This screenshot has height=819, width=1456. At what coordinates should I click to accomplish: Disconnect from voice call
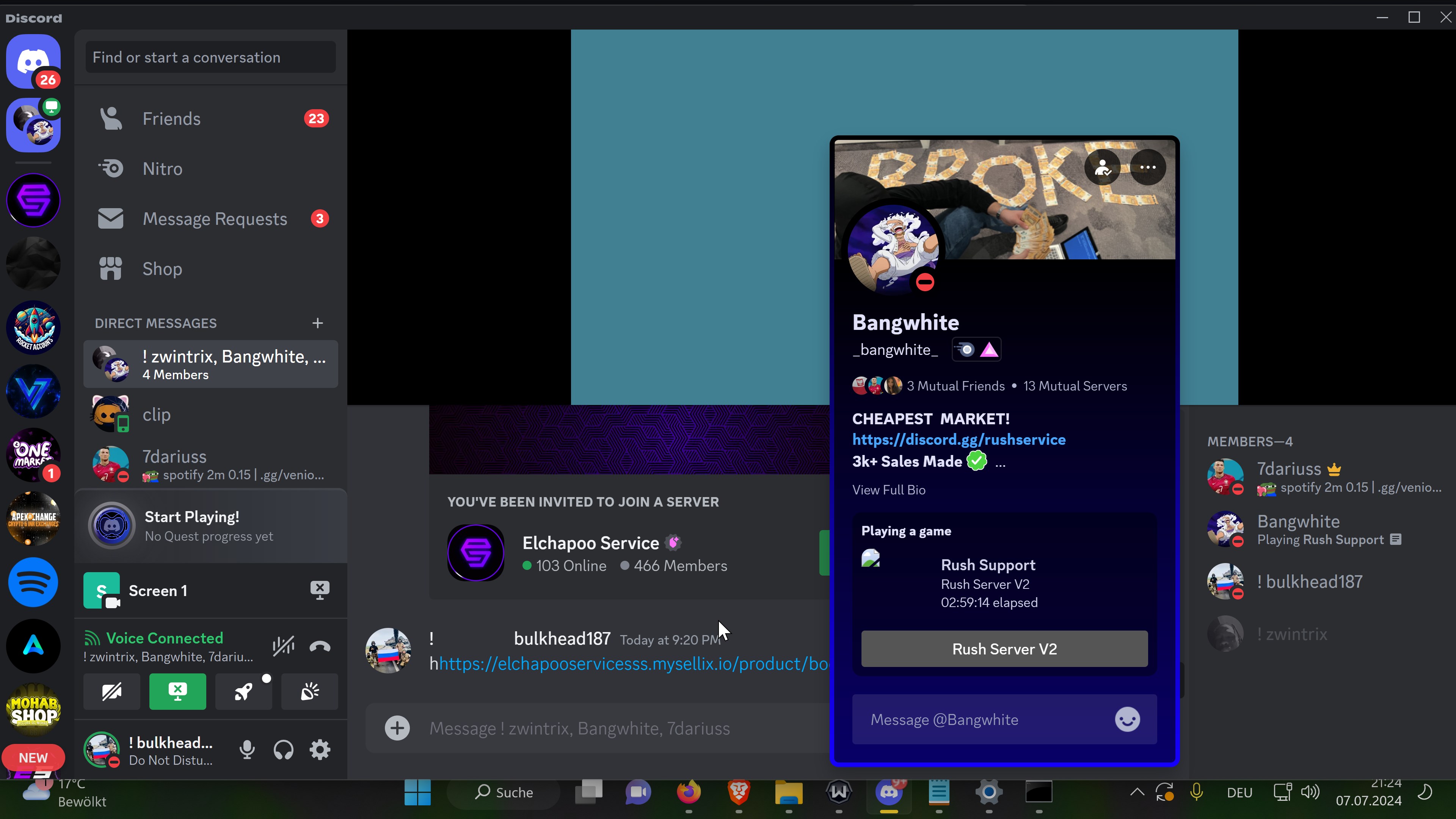coord(320,646)
